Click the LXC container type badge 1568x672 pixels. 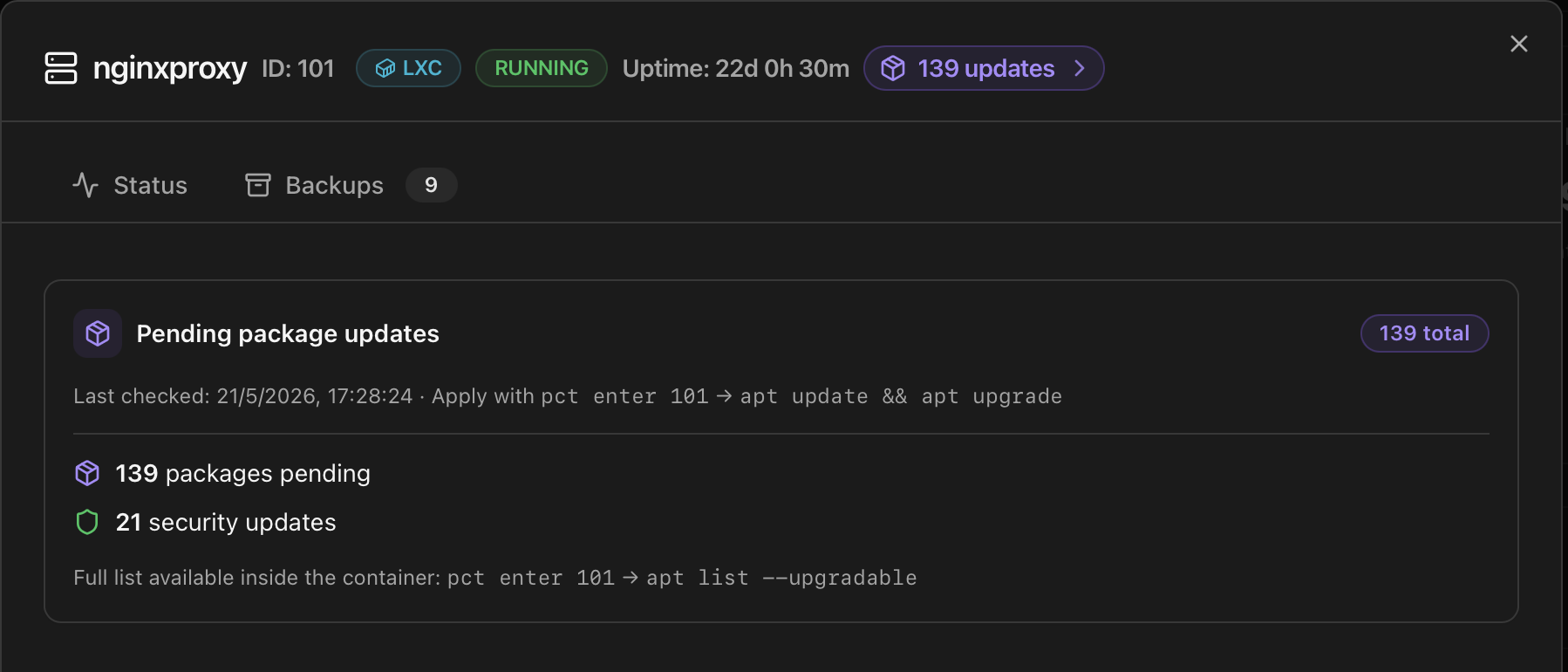(x=408, y=68)
